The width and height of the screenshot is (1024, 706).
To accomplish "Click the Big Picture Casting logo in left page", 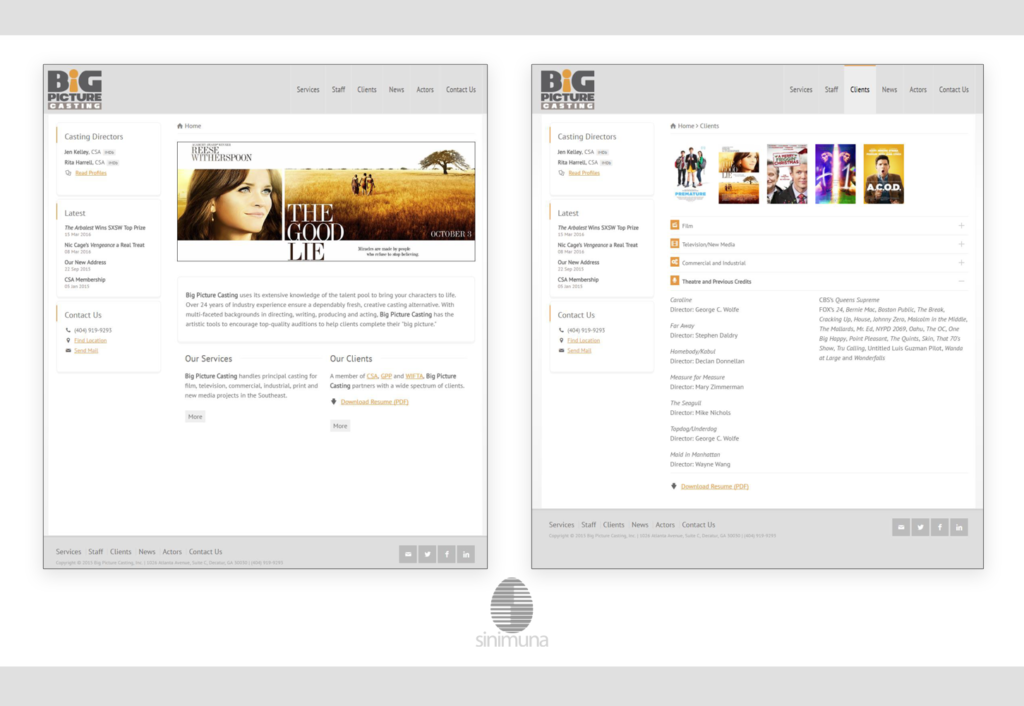I will pyautogui.click(x=74, y=89).
